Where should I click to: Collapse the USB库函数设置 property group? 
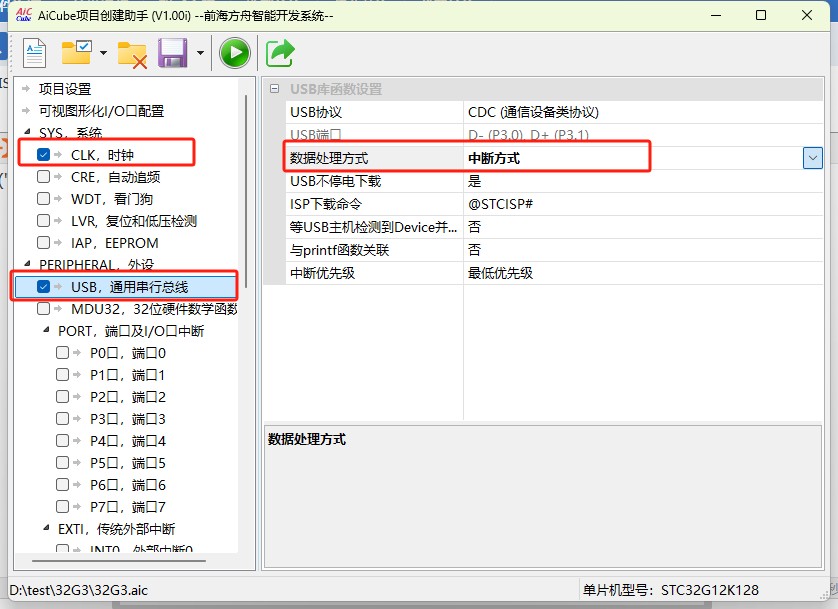coord(274,89)
